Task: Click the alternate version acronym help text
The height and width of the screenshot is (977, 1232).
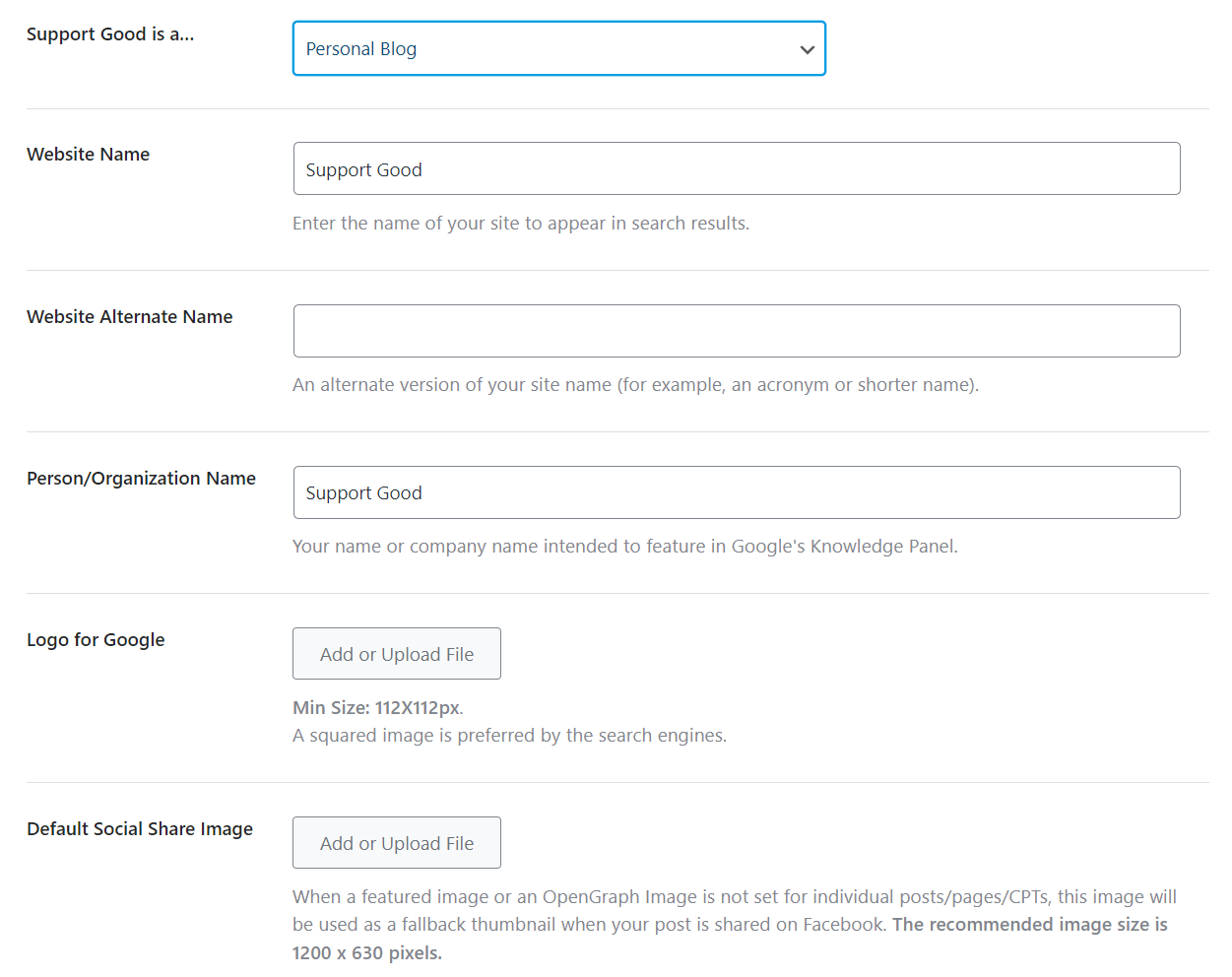Action: point(635,385)
